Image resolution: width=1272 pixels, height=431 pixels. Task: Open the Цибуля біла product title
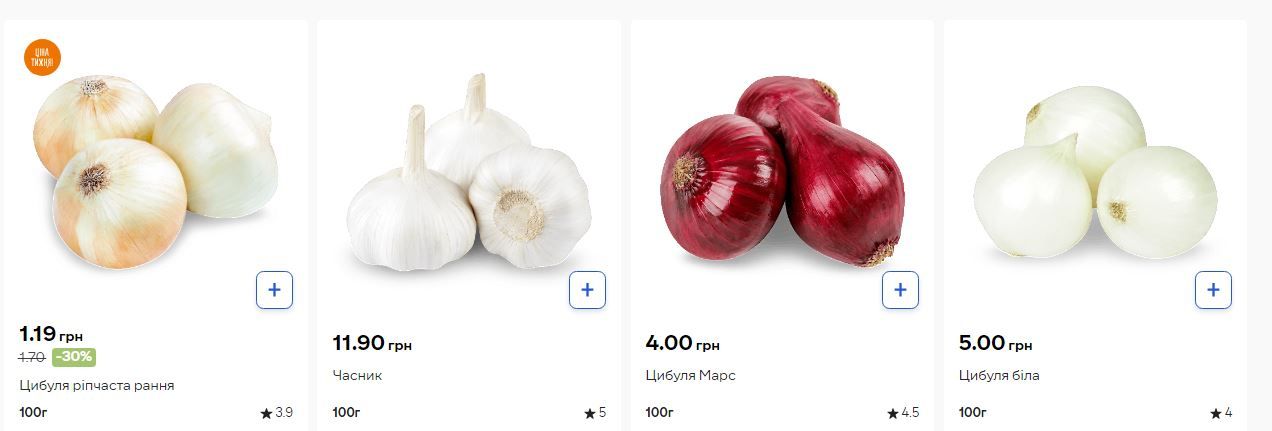click(999, 375)
